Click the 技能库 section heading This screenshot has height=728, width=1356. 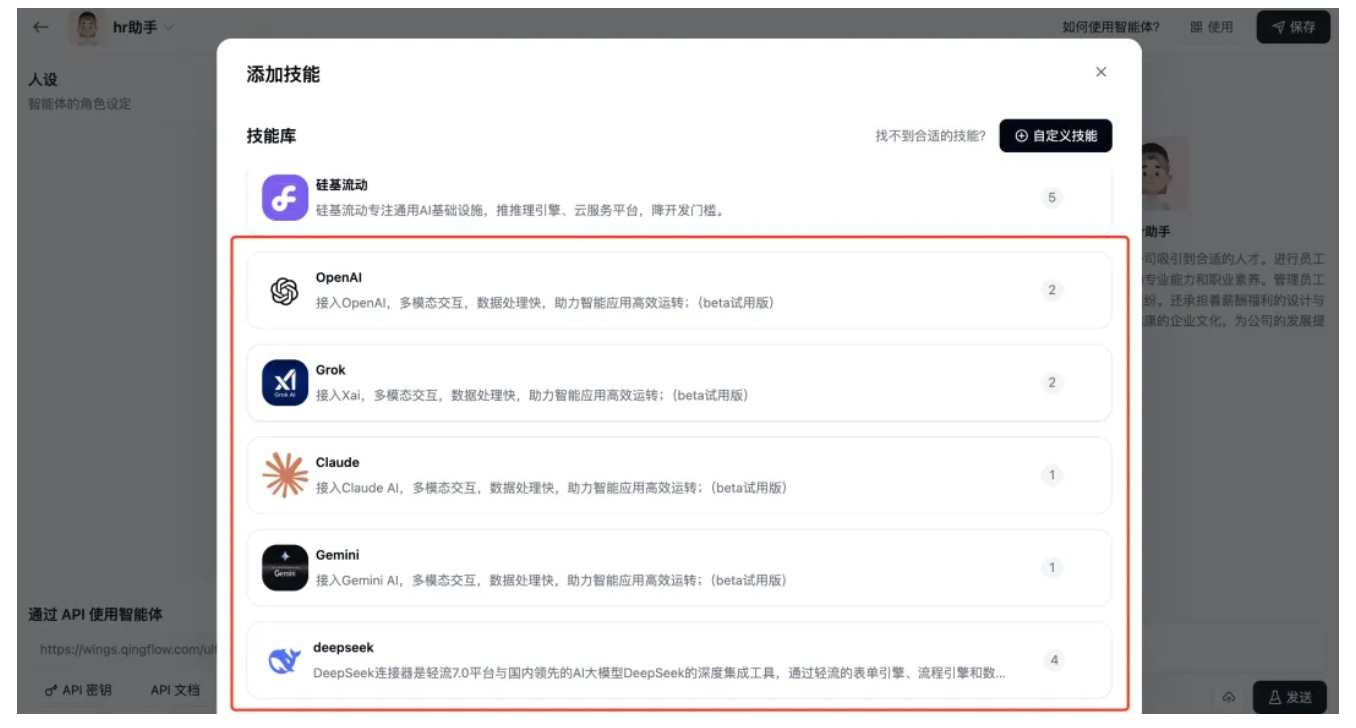coord(271,136)
